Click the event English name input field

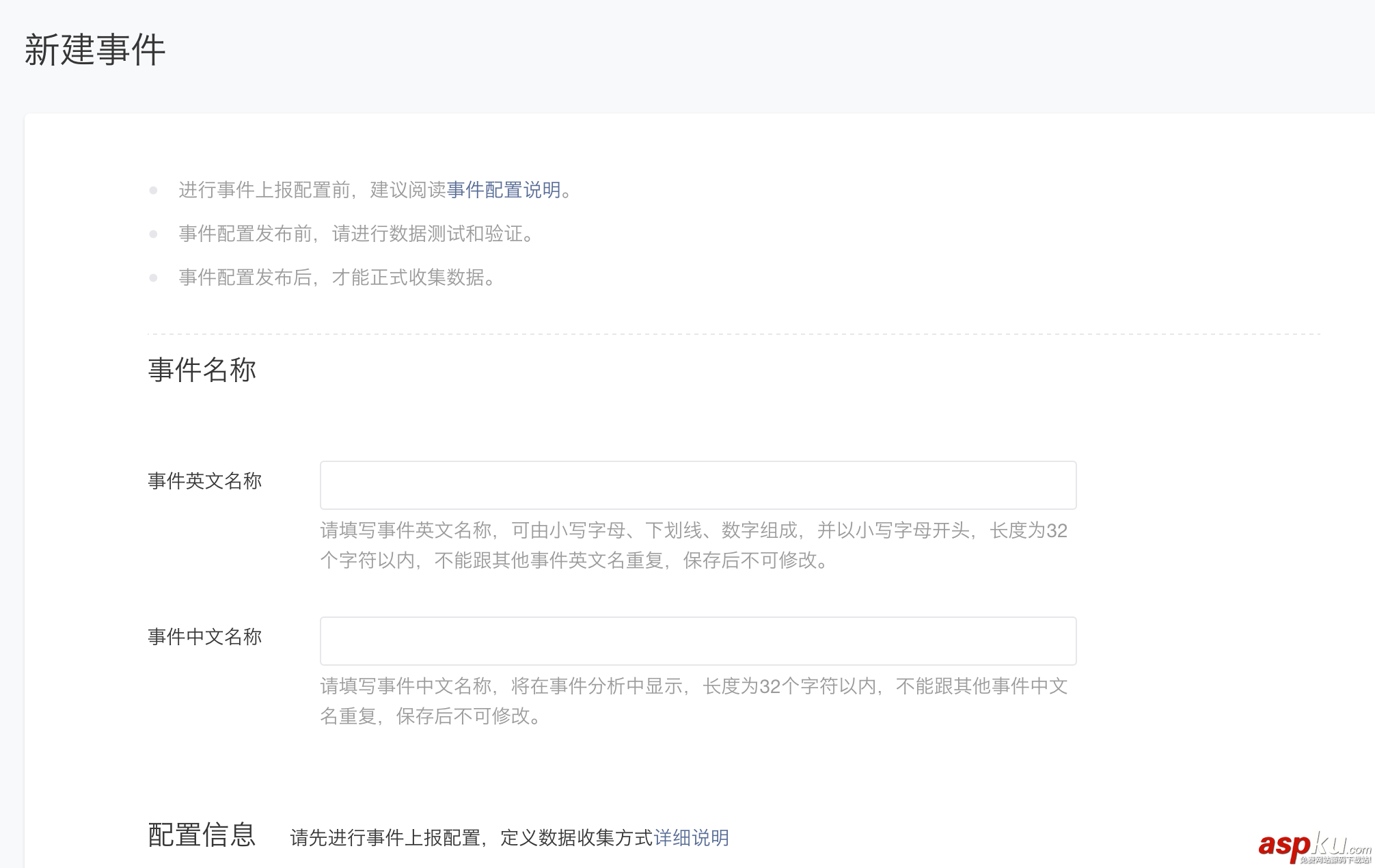click(x=698, y=485)
